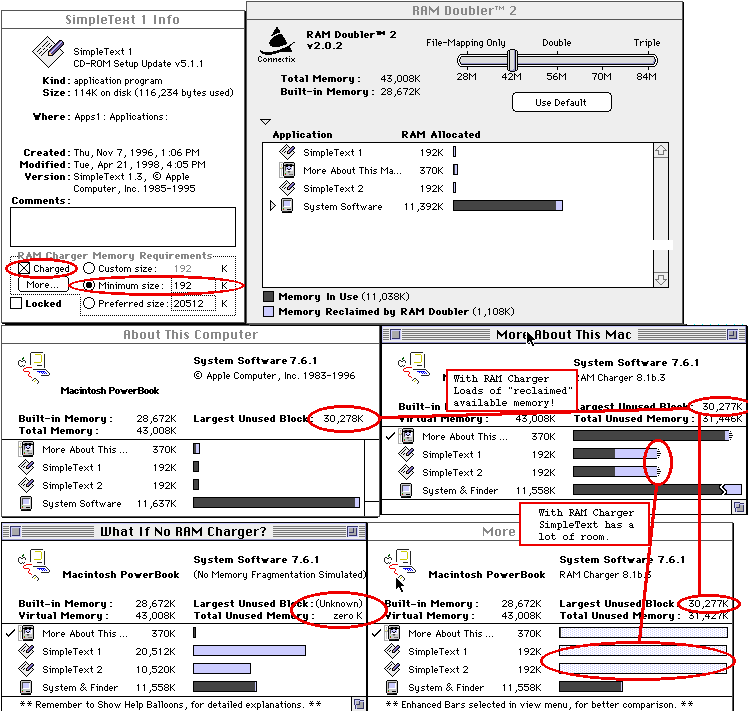Click More About This icon in About This Computer
The image size is (748, 711).
tap(27, 449)
